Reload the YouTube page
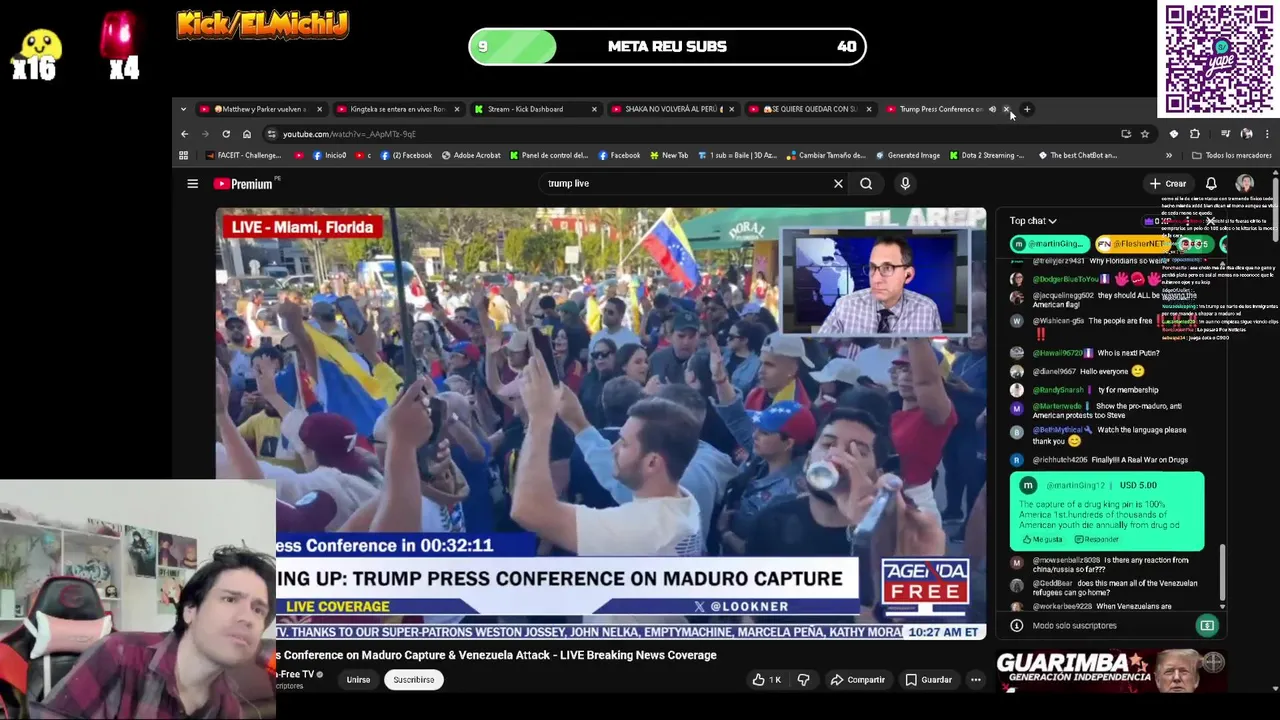Screen dimensions: 1280x720 coord(226,134)
